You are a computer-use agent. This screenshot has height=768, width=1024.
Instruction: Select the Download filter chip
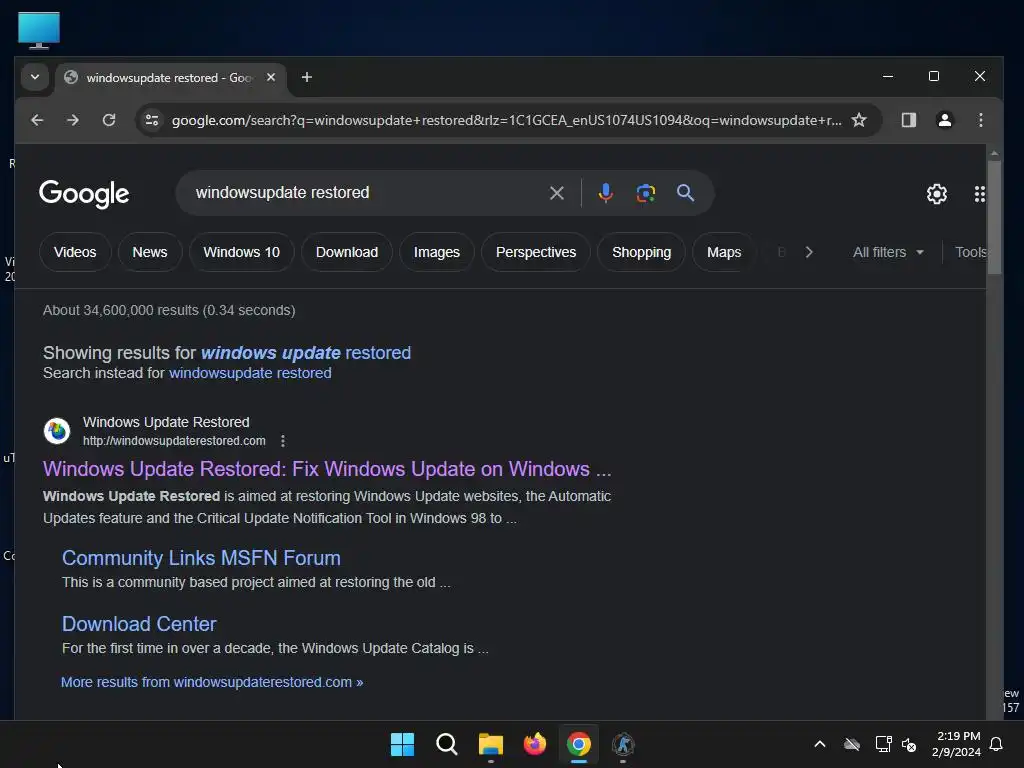(347, 252)
